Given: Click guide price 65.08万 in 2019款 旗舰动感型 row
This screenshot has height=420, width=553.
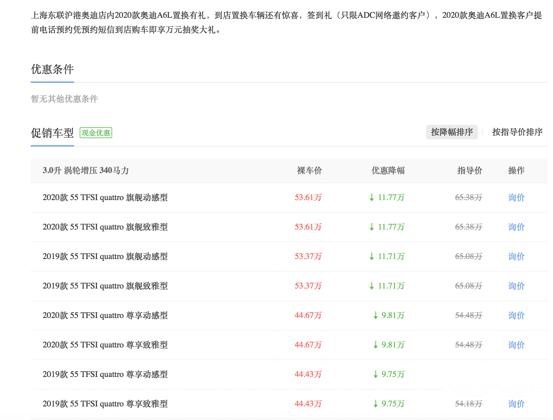Looking at the screenshot, I should tap(468, 256).
